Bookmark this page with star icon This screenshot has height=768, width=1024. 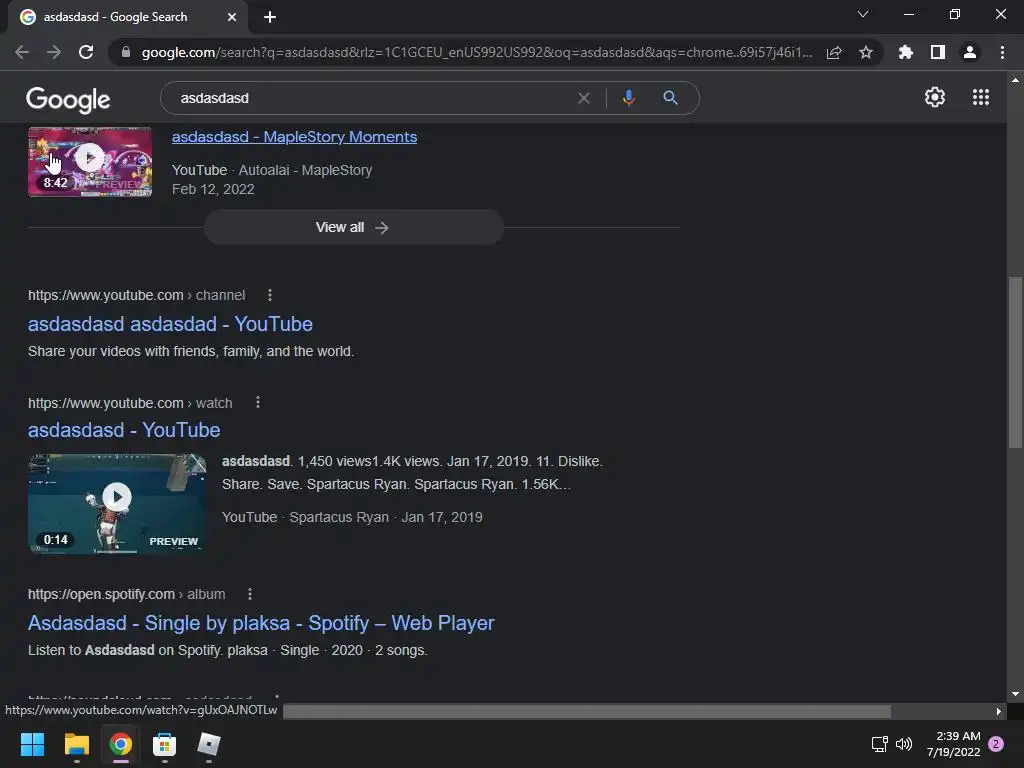point(866,52)
